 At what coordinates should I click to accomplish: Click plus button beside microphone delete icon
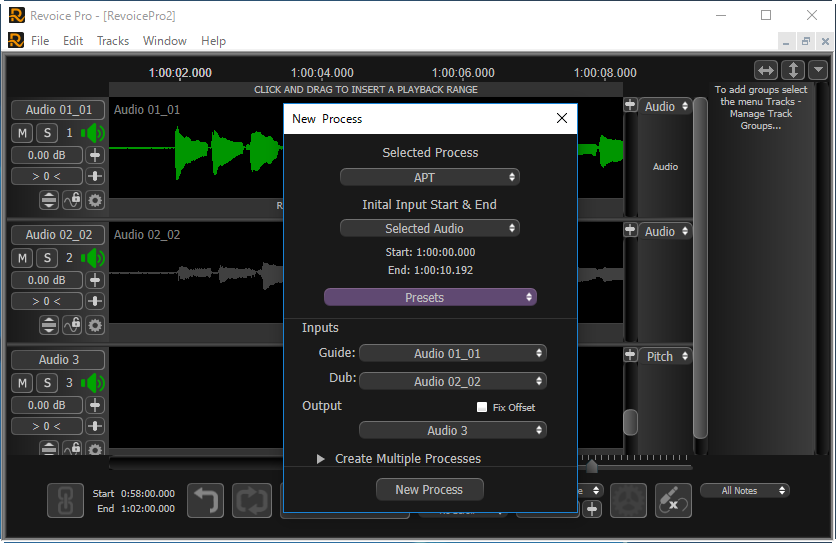(x=592, y=509)
